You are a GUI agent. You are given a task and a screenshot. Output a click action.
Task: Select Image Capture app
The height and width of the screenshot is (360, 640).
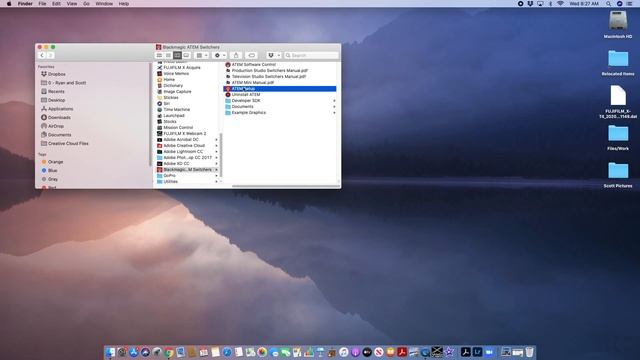click(174, 91)
